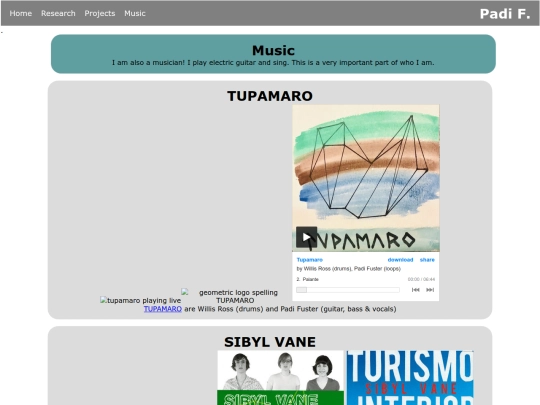Click the TUPAMARO section heading
This screenshot has height=405, width=540.
pyautogui.click(x=270, y=96)
